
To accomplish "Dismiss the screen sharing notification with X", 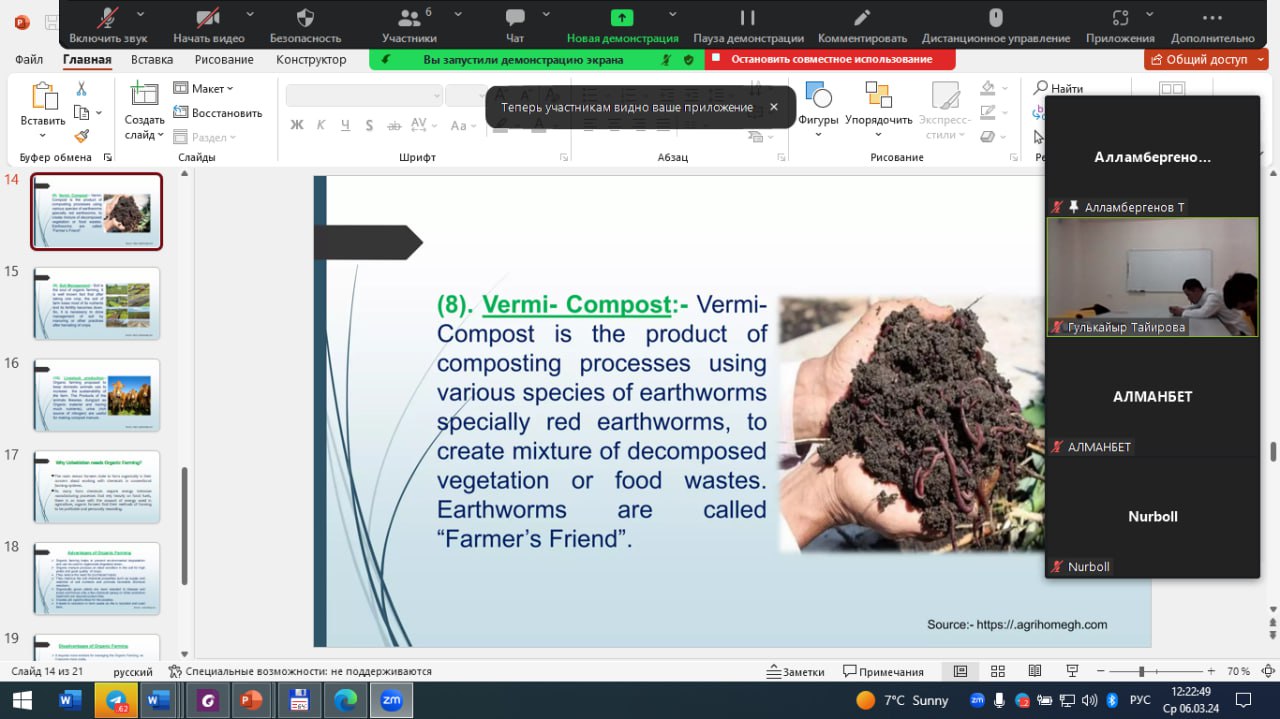I will 773,107.
